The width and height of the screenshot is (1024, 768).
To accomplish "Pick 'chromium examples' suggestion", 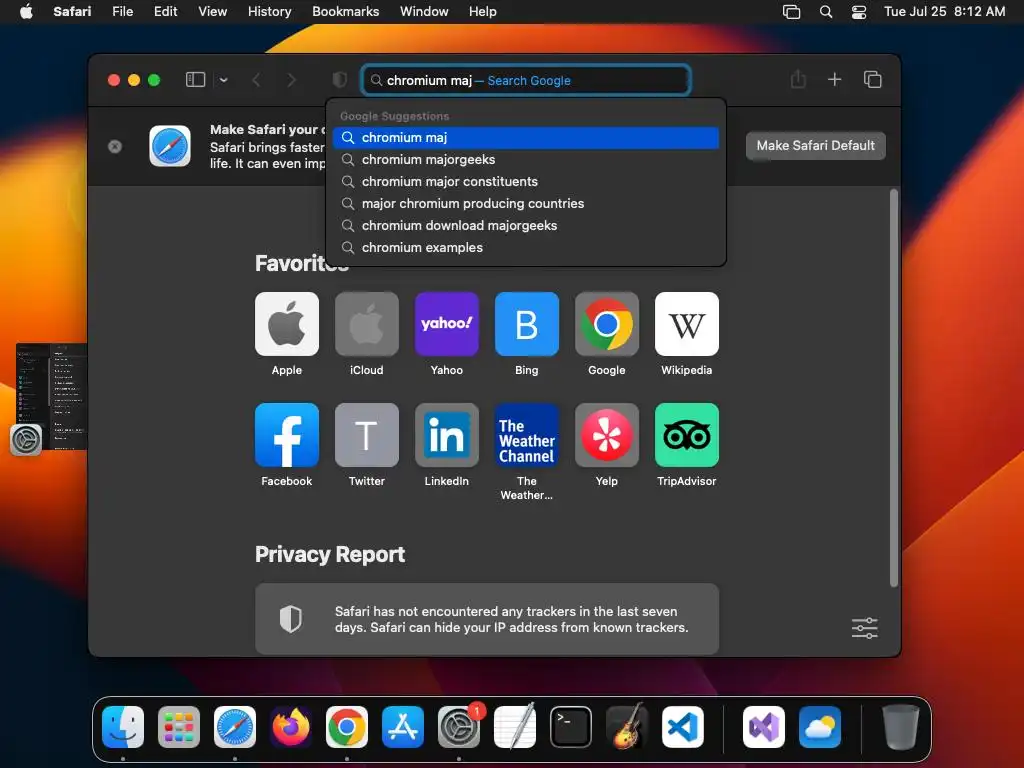I will pyautogui.click(x=526, y=248).
